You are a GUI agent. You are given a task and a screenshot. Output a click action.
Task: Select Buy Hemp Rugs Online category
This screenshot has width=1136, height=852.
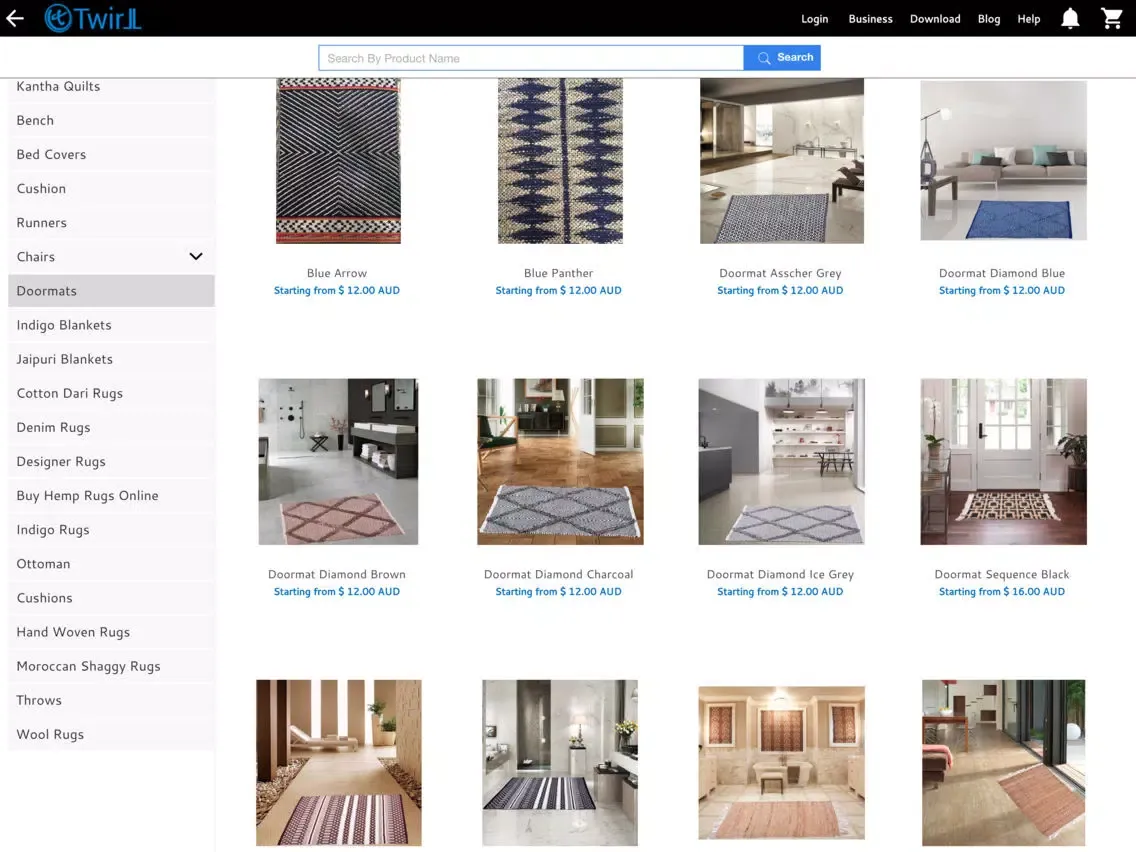pyautogui.click(x=112, y=495)
